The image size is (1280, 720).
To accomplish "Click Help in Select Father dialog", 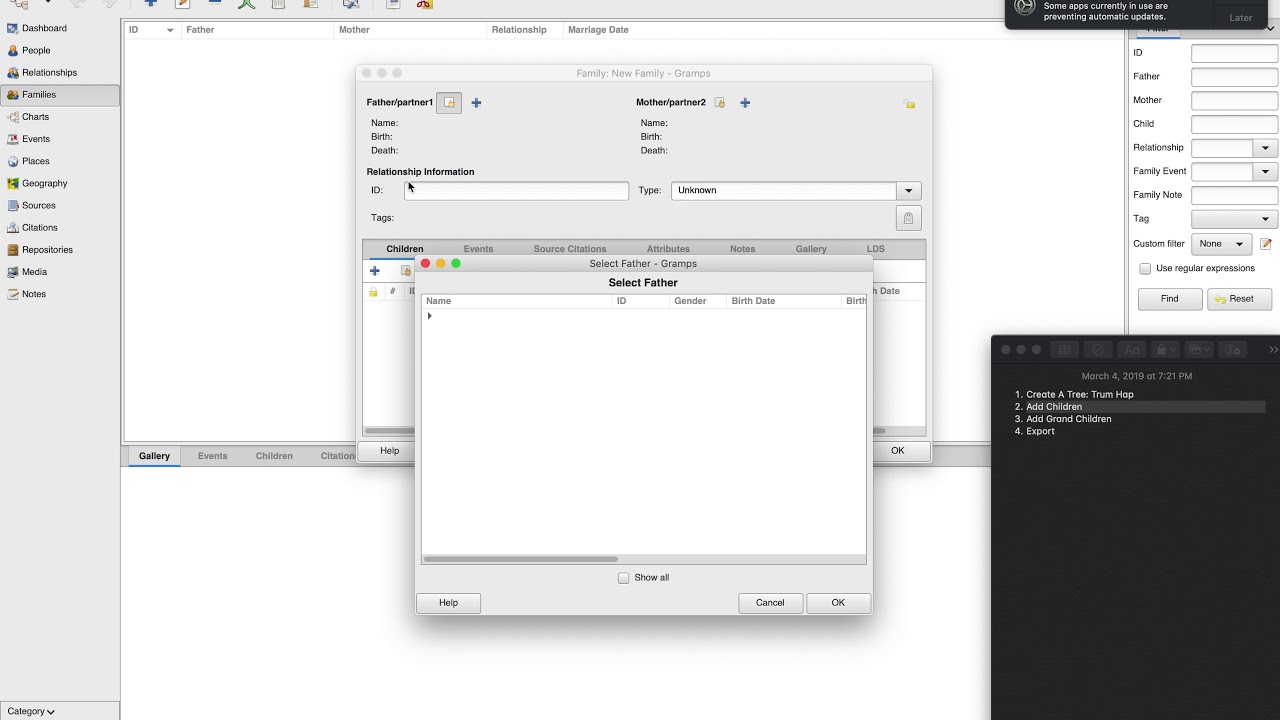I will [448, 603].
